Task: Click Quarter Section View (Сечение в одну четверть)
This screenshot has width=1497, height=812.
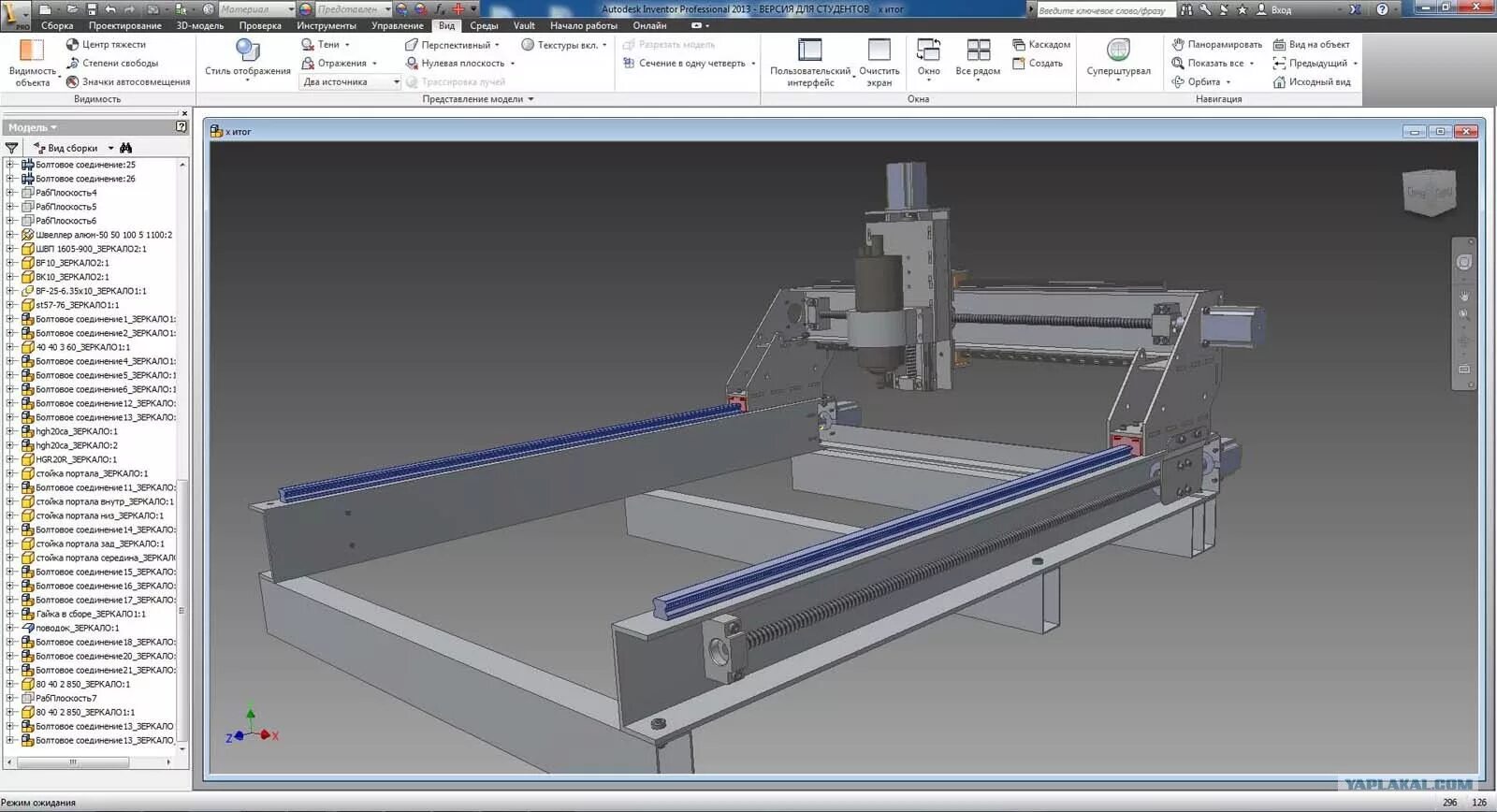Action: click(689, 63)
